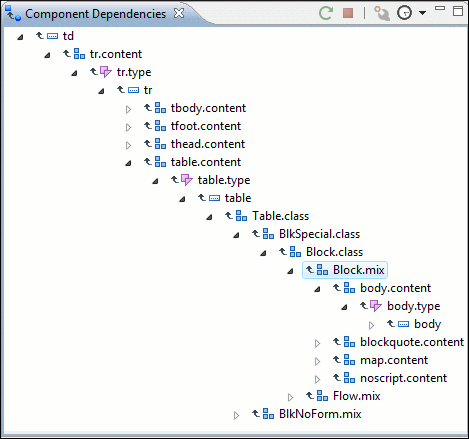Click the scope configuration icon in toolbar
The image size is (469, 439).
[382, 13]
